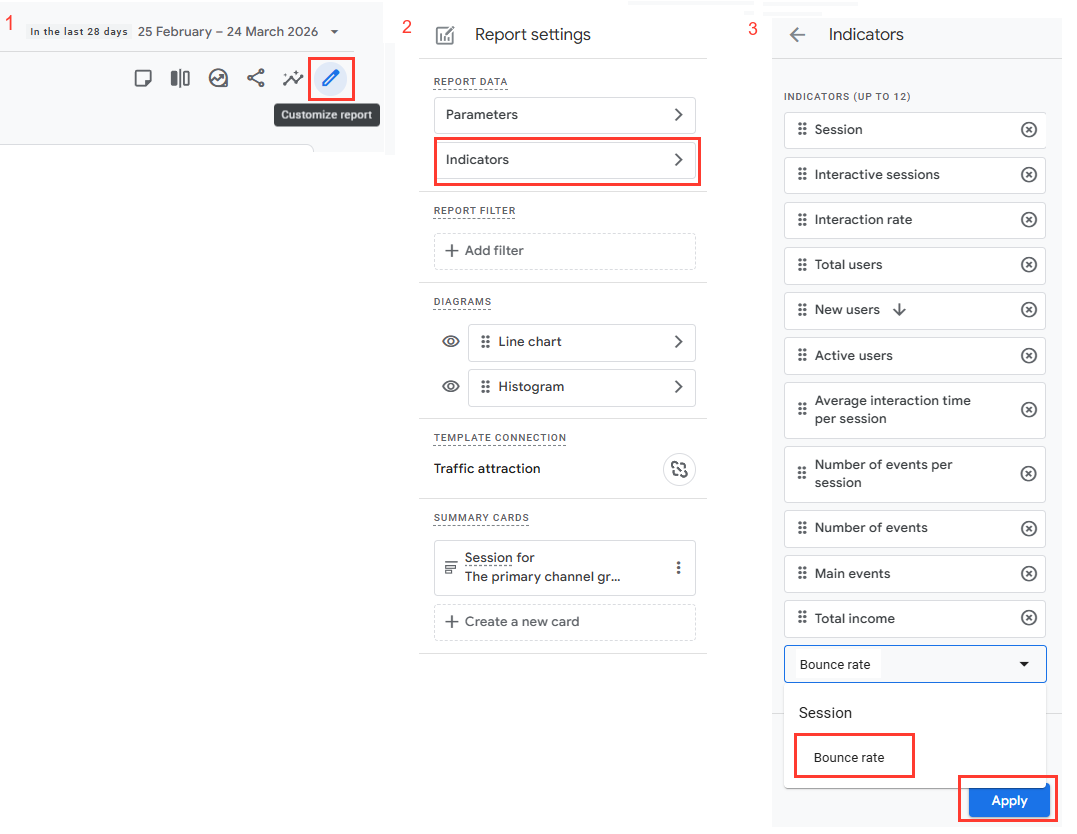Open Customize report with the pencil icon

pyautogui.click(x=331, y=78)
